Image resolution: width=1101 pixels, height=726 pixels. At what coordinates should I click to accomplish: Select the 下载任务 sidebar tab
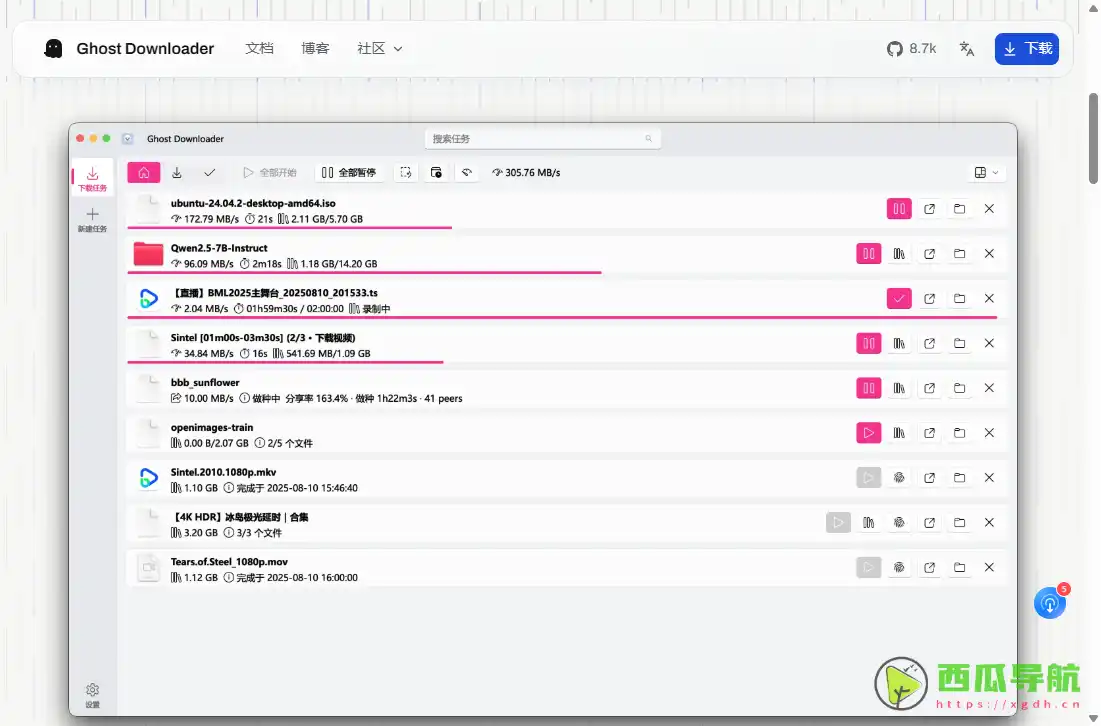point(92,178)
